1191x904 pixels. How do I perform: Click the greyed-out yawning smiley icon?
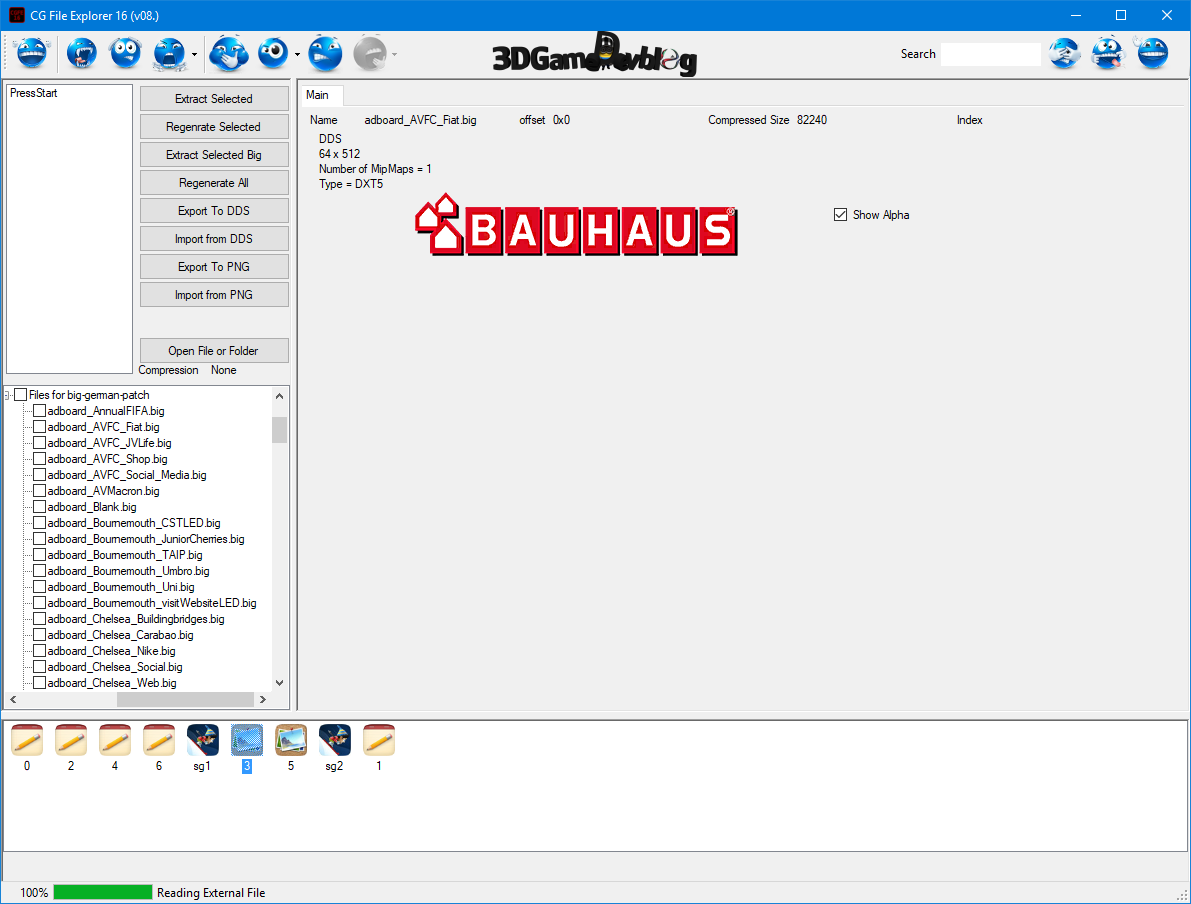click(371, 54)
